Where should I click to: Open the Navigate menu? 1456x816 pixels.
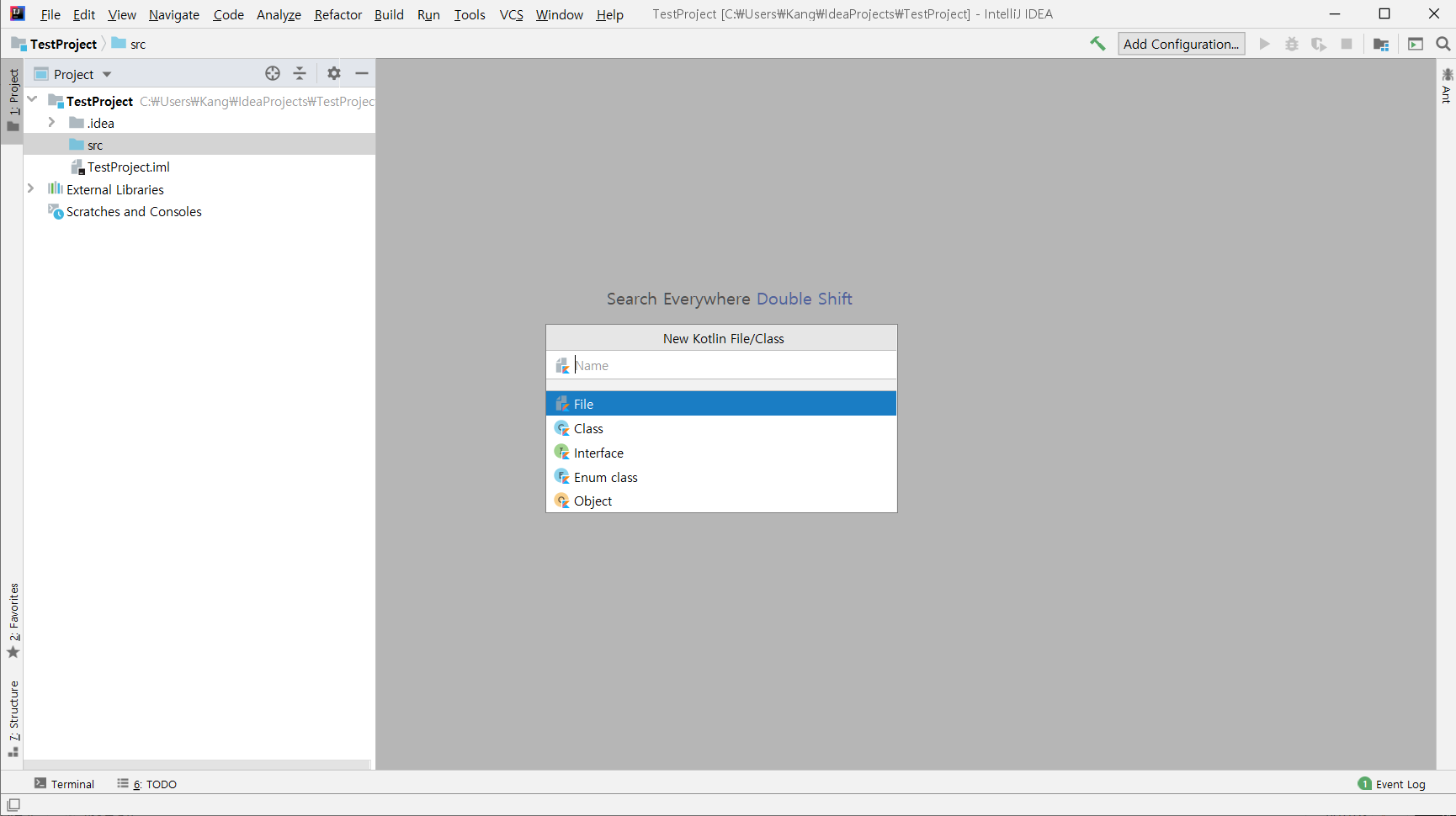174,14
